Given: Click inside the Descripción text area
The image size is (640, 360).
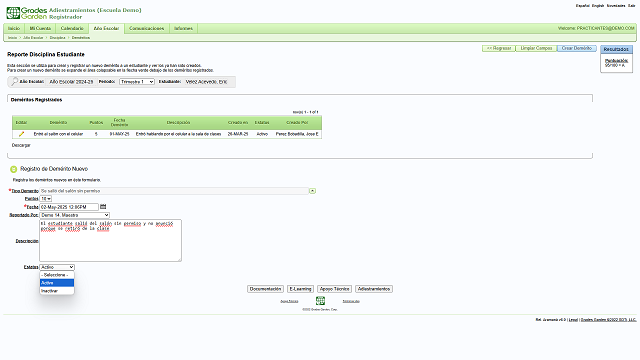Looking at the screenshot, I should click(x=110, y=240).
